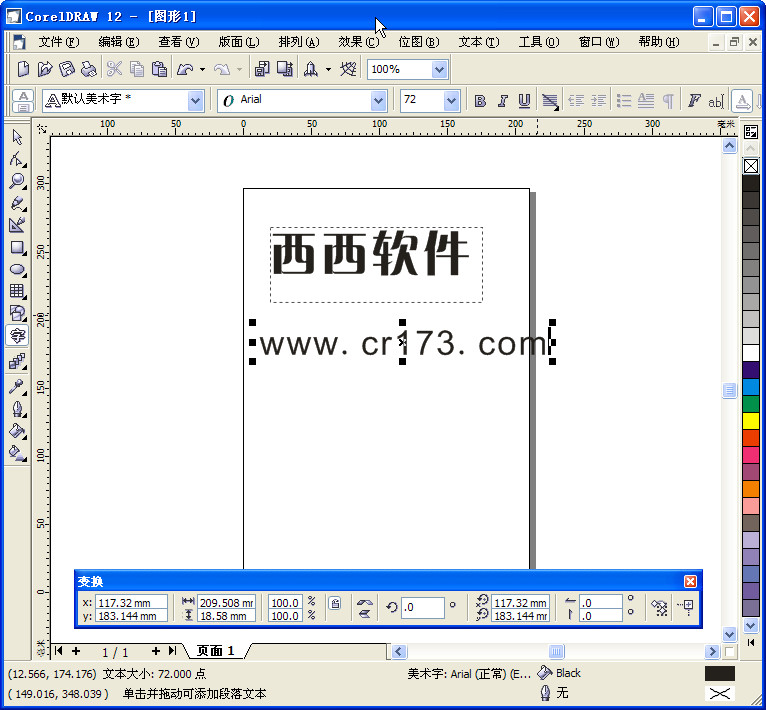
Task: Select the Outline pen tool
Action: pyautogui.click(x=17, y=409)
